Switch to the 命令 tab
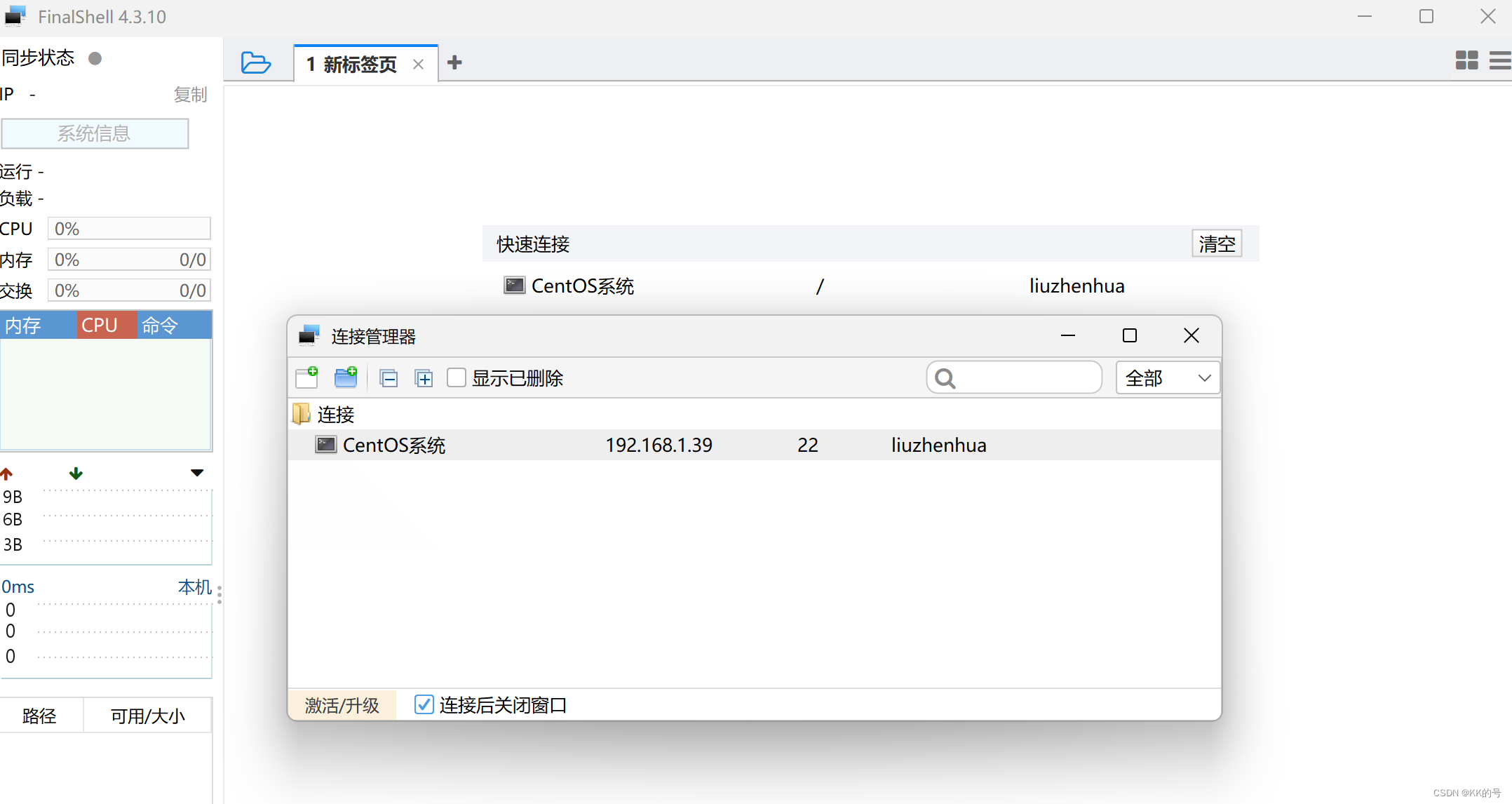 [160, 326]
